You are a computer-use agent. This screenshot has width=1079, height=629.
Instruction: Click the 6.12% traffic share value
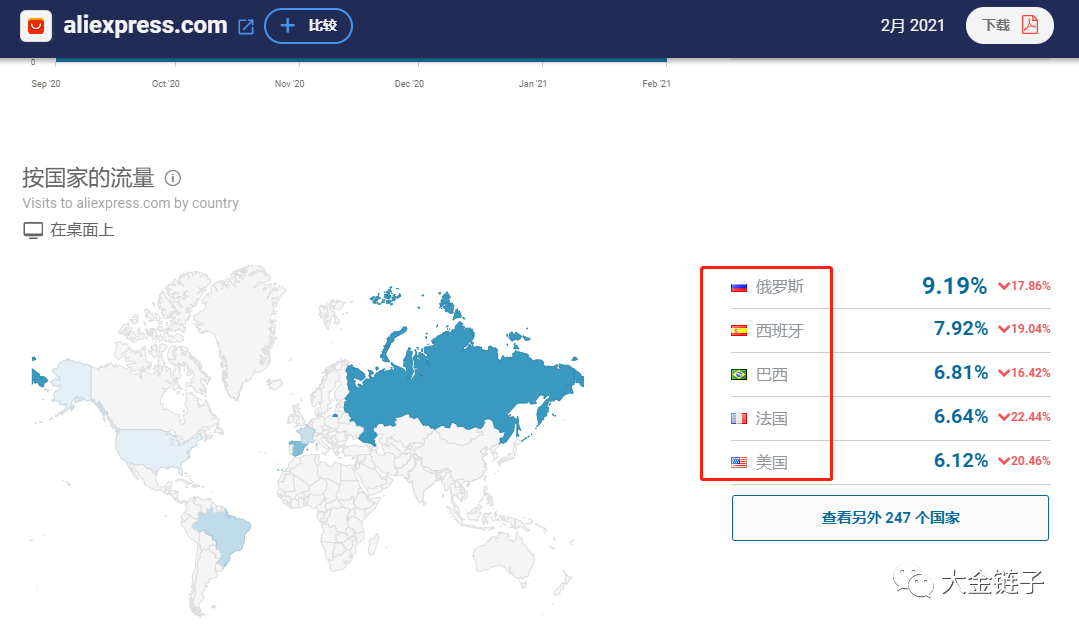pos(961,461)
